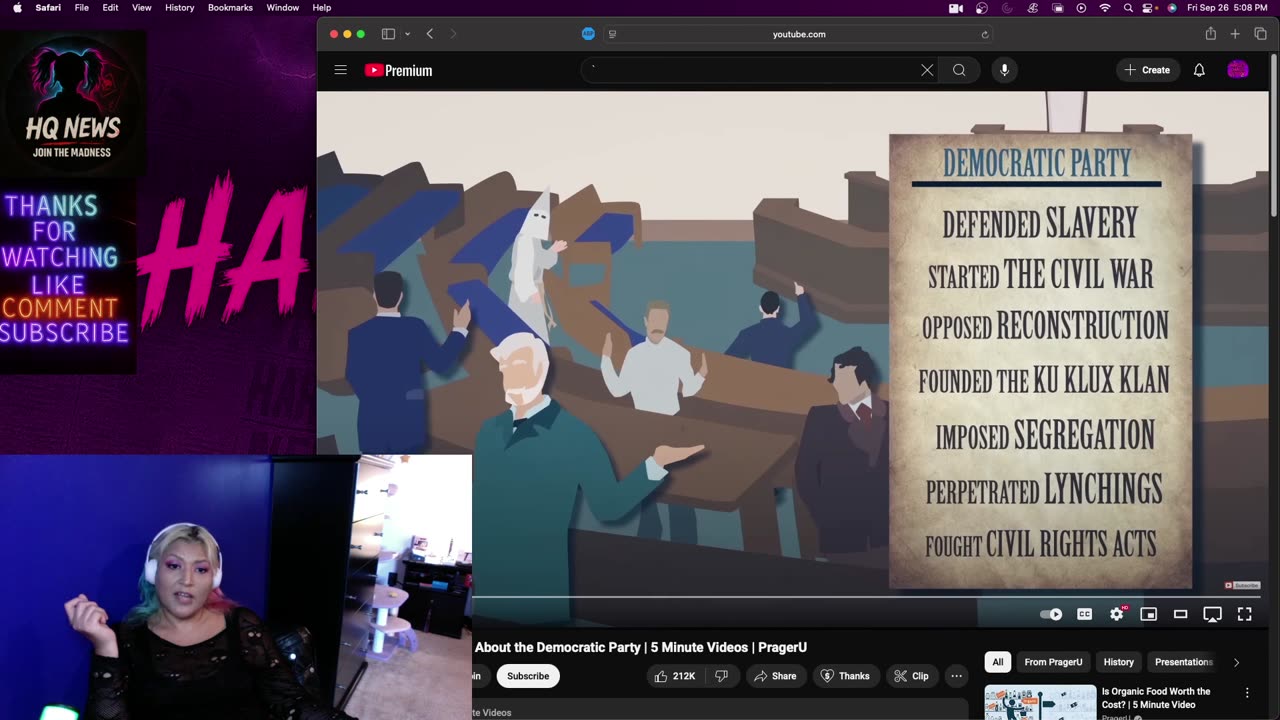
Task: Clear the YouTube search box
Action: coord(927,70)
